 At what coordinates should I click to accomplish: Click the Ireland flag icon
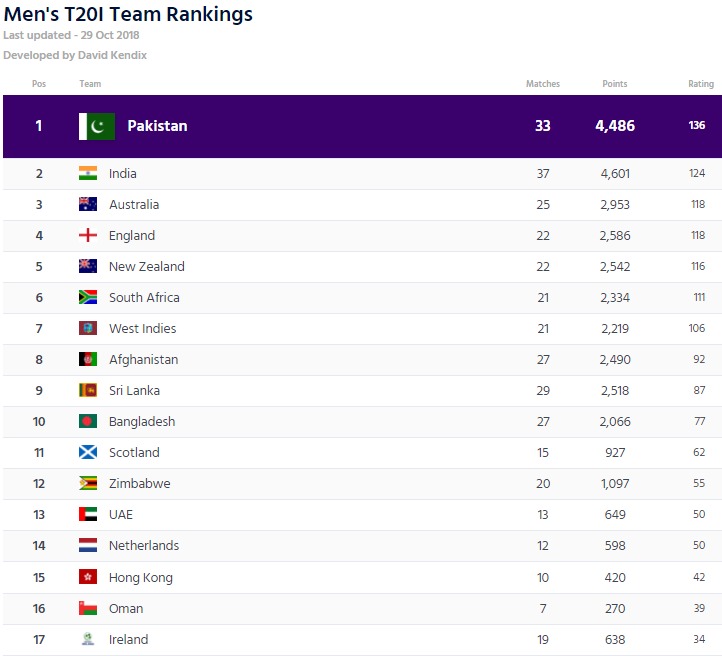point(88,639)
